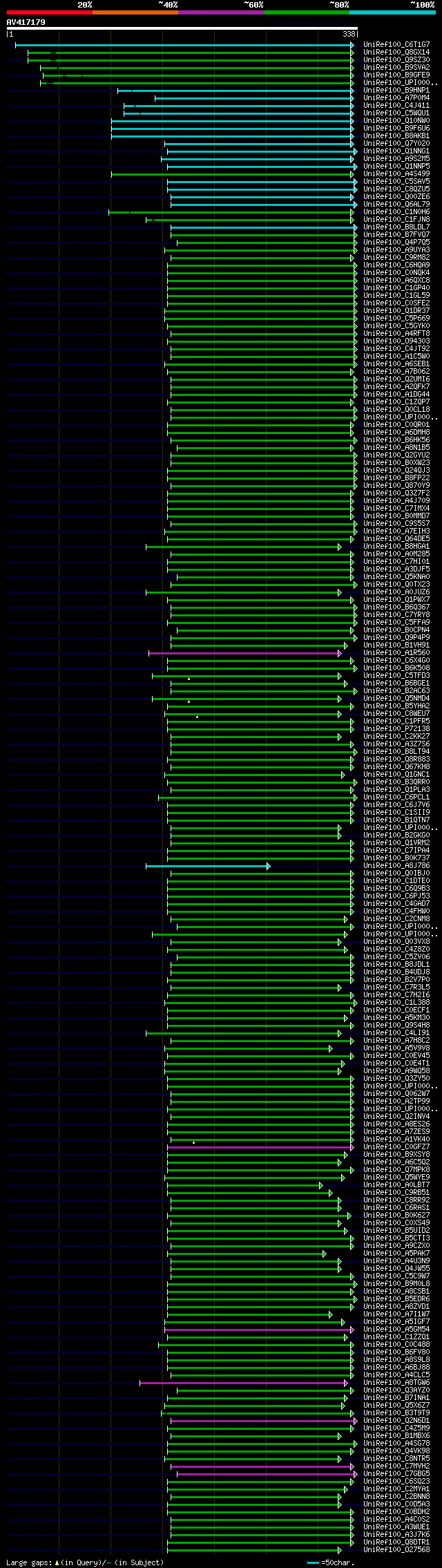Click the purple ~60% identity legend segment
The height and width of the screenshot is (1568, 442).
(221, 12)
